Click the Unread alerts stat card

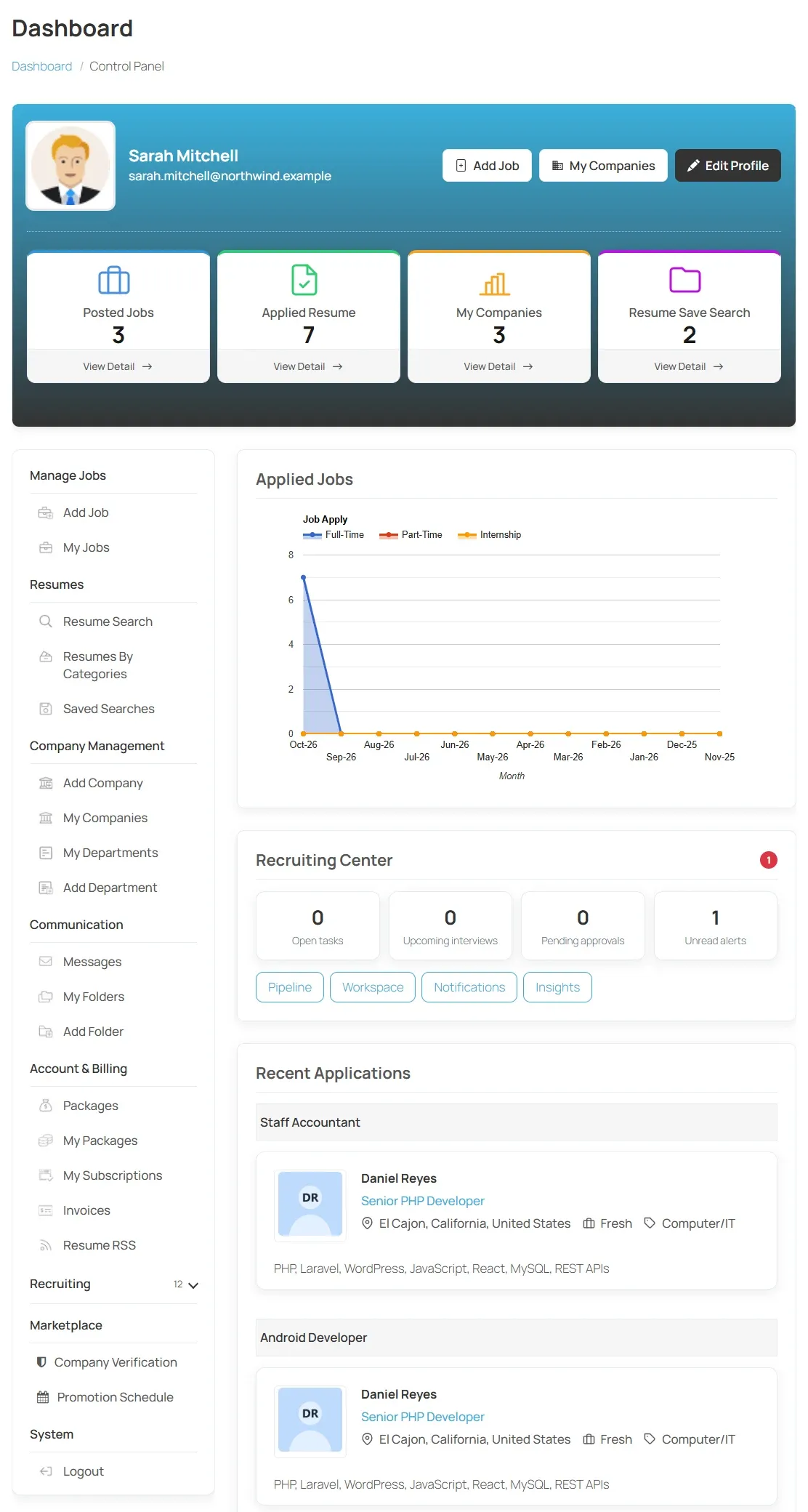click(x=715, y=926)
